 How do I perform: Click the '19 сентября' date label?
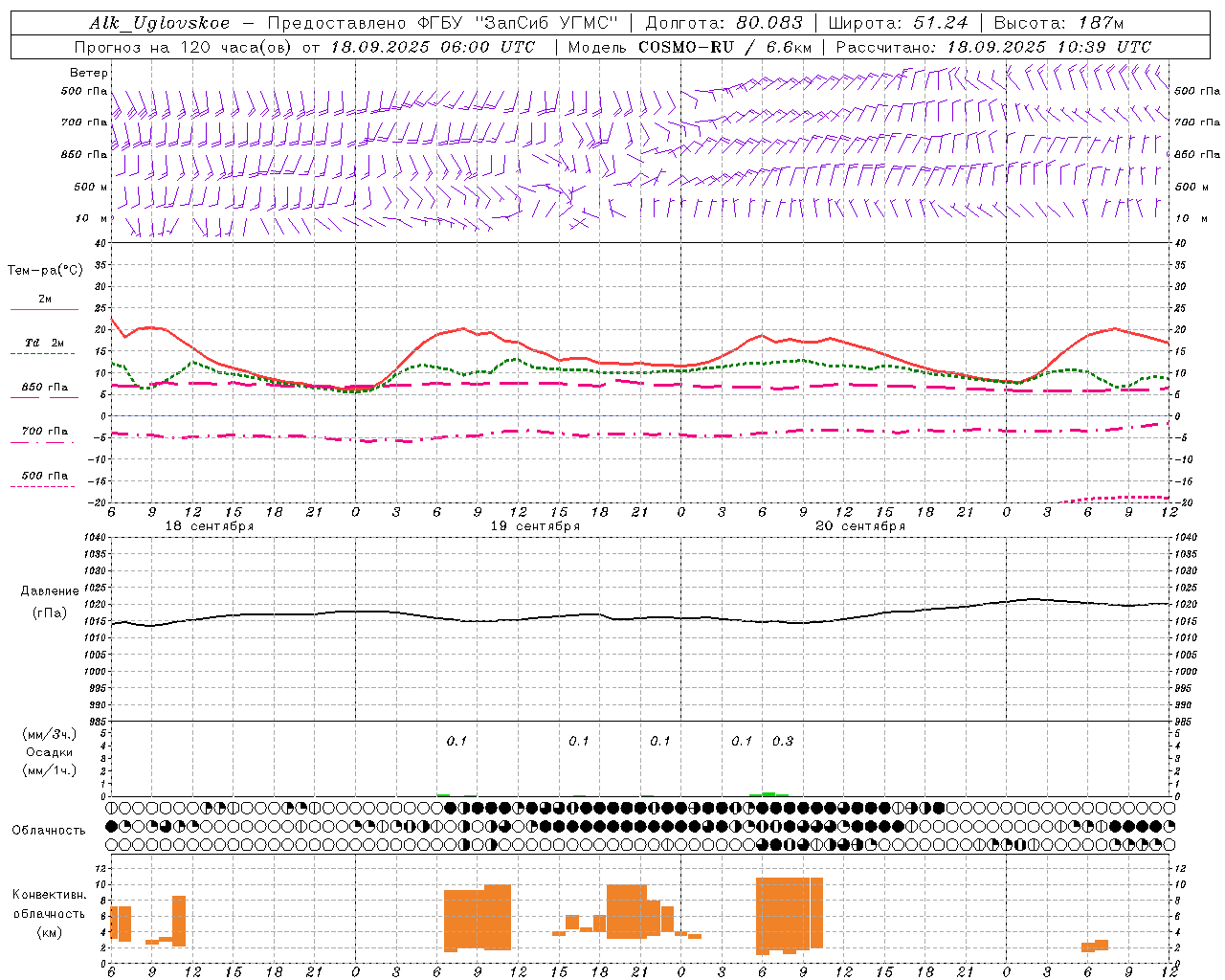coord(535,526)
